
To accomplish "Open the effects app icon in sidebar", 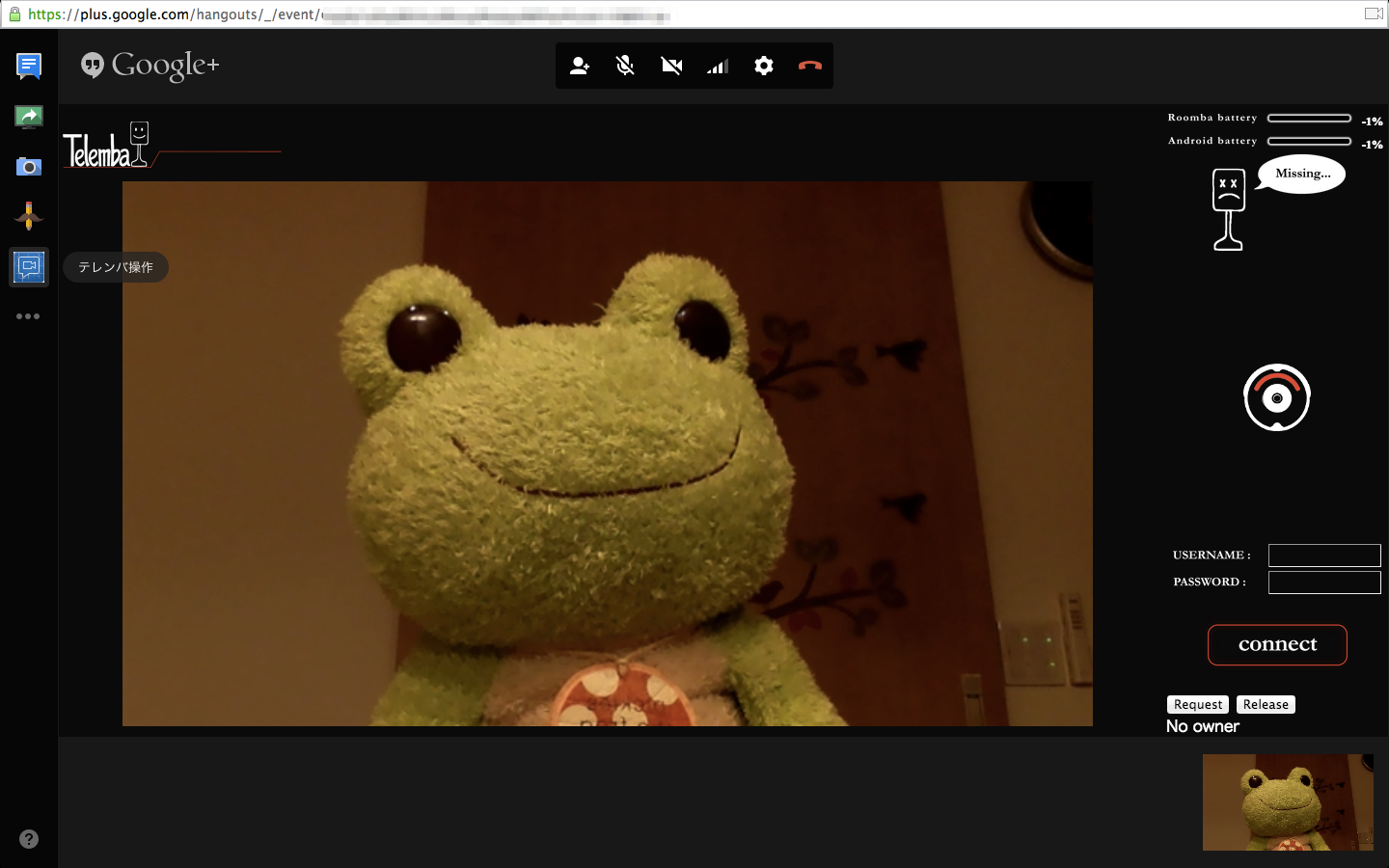I will coord(29,215).
